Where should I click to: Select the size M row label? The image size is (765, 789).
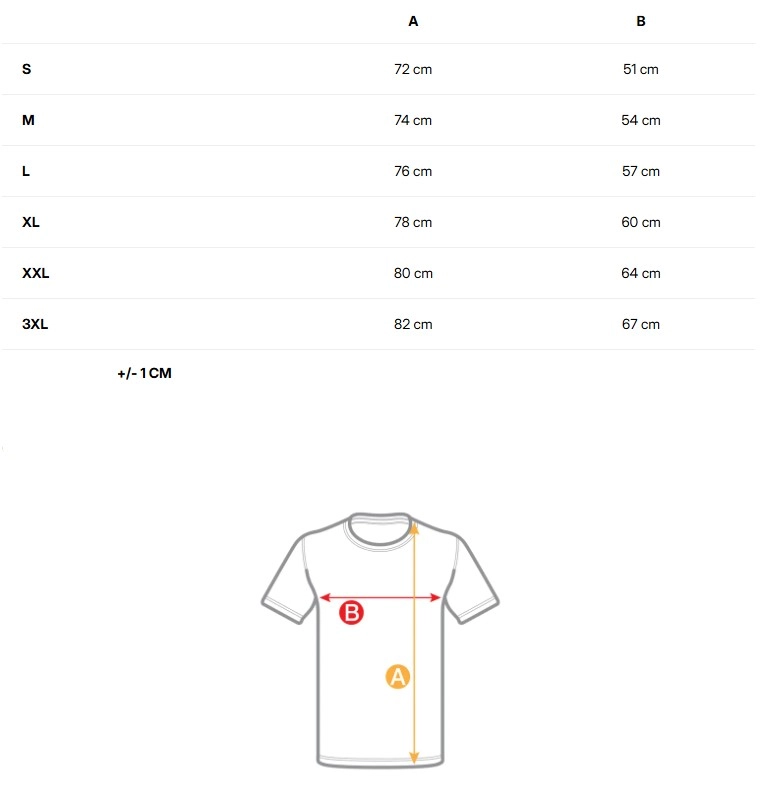[28, 120]
